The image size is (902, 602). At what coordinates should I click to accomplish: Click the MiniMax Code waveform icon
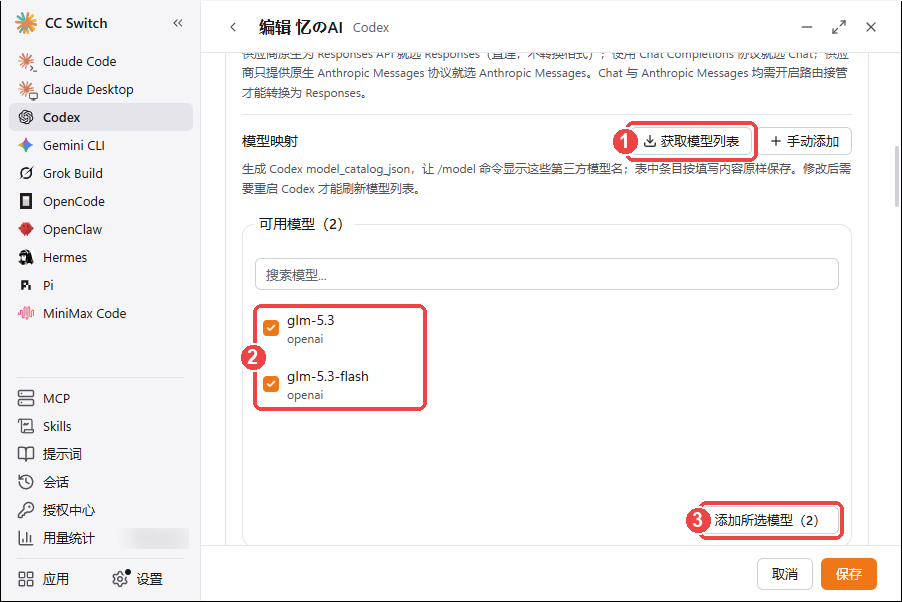26,313
